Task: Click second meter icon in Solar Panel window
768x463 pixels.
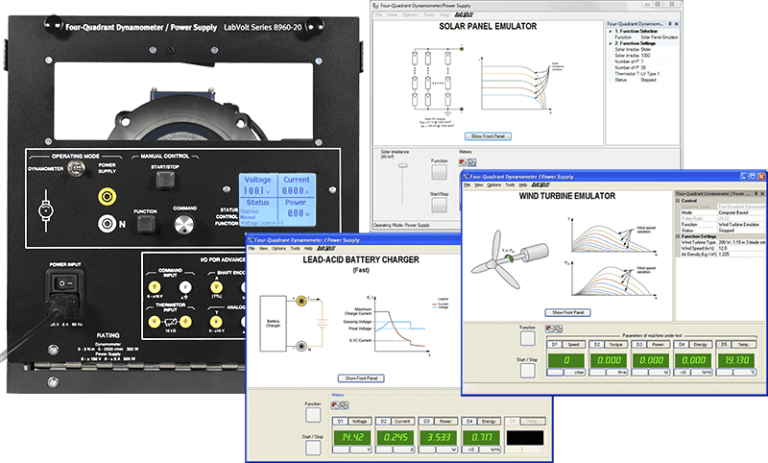Action: pyautogui.click(x=472, y=162)
